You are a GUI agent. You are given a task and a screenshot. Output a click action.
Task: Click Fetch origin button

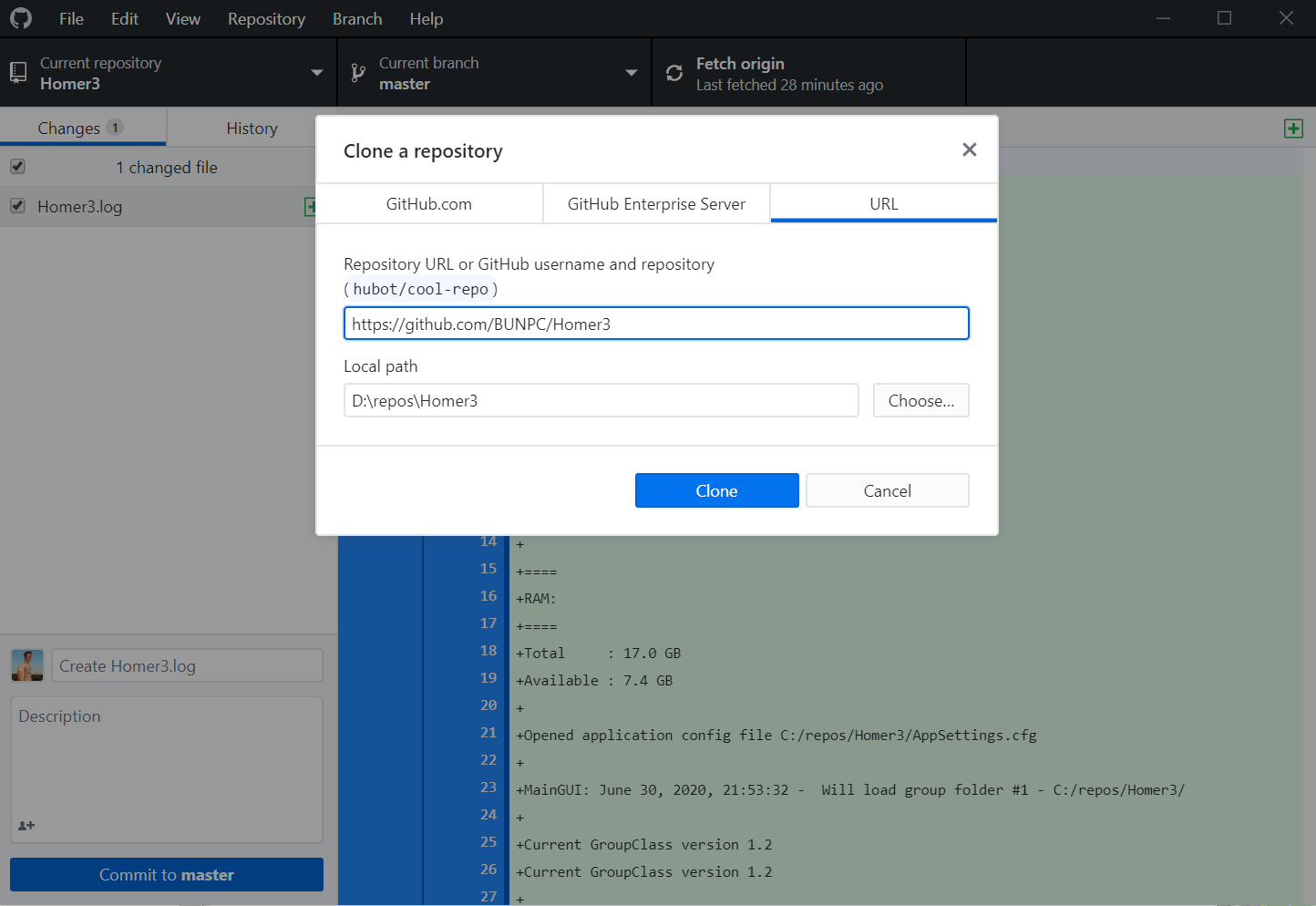pyautogui.click(x=809, y=73)
